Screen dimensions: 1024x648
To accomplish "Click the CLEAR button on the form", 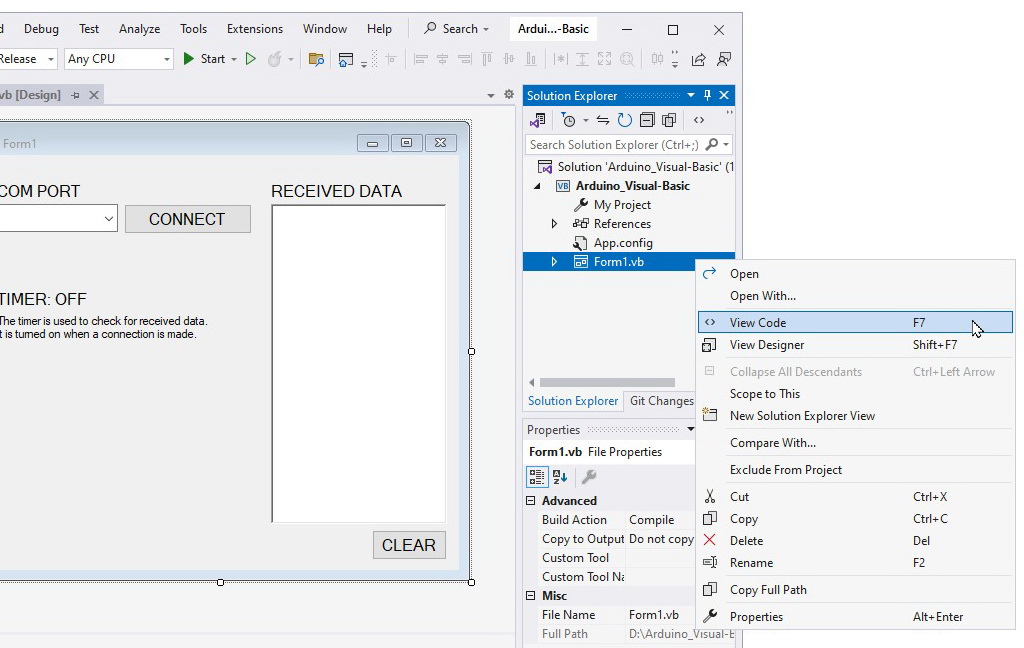I will point(408,545).
